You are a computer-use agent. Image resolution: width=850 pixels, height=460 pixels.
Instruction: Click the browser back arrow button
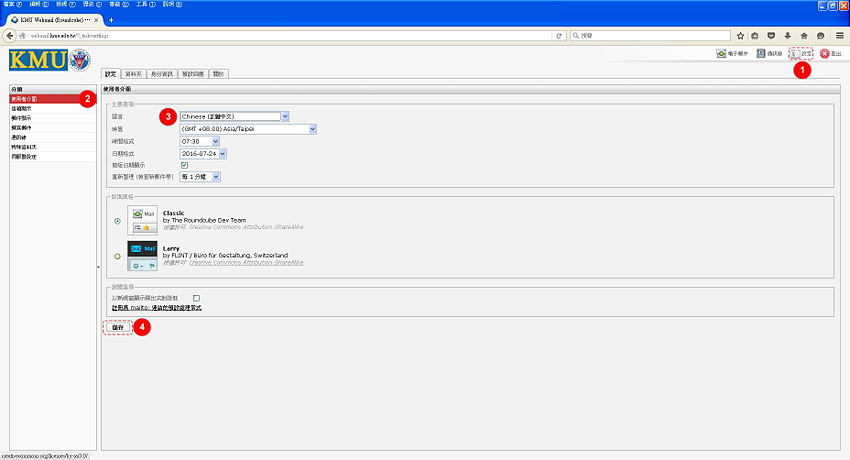coord(10,36)
